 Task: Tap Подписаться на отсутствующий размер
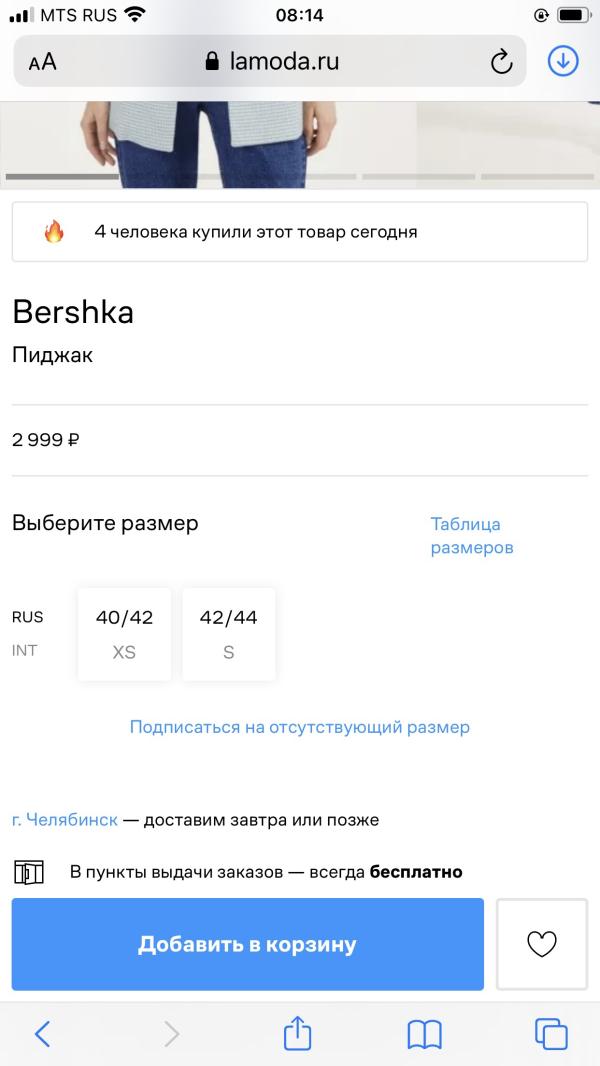[x=299, y=727]
